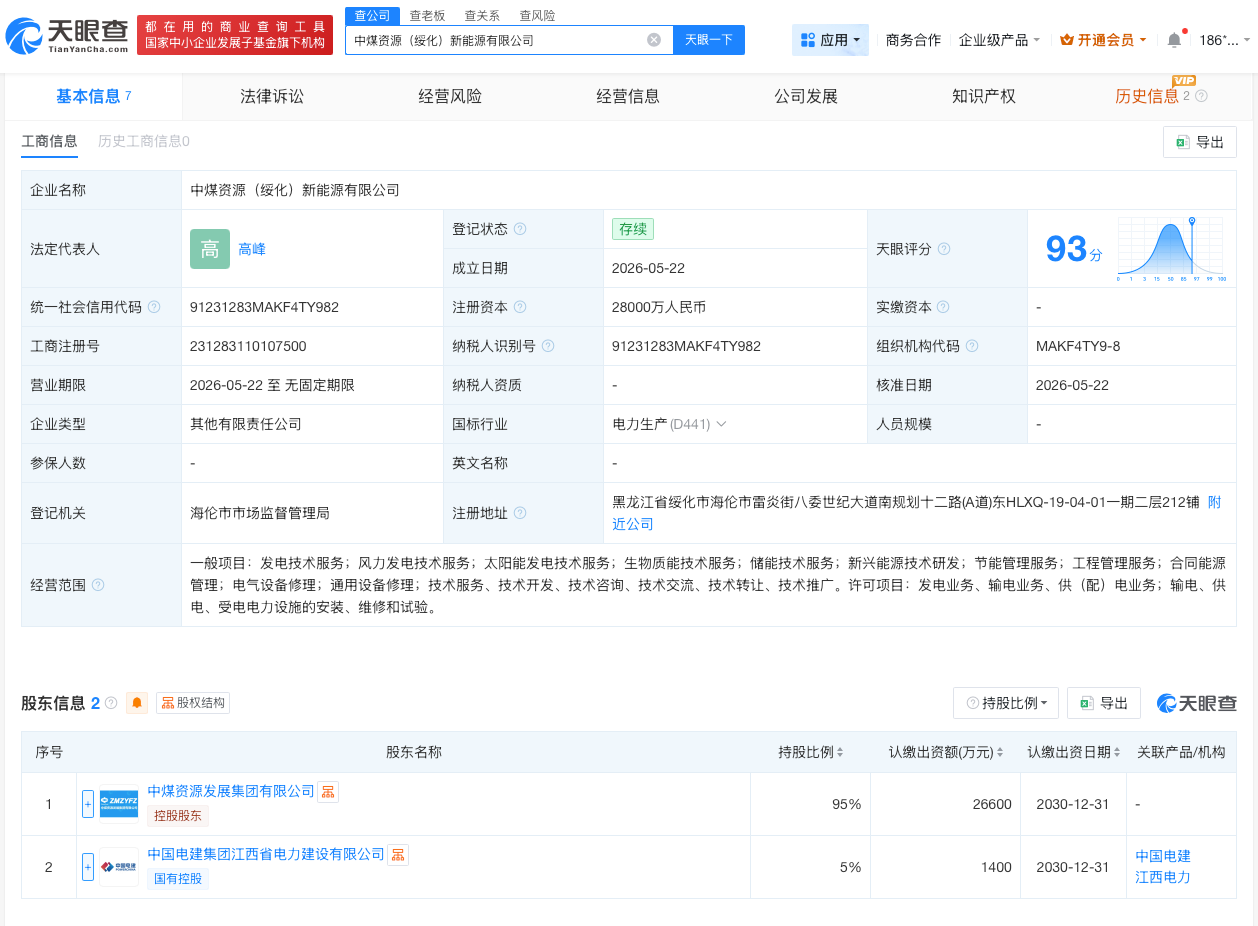
Task: Click the legal representative avatar 高
Action: 210,249
